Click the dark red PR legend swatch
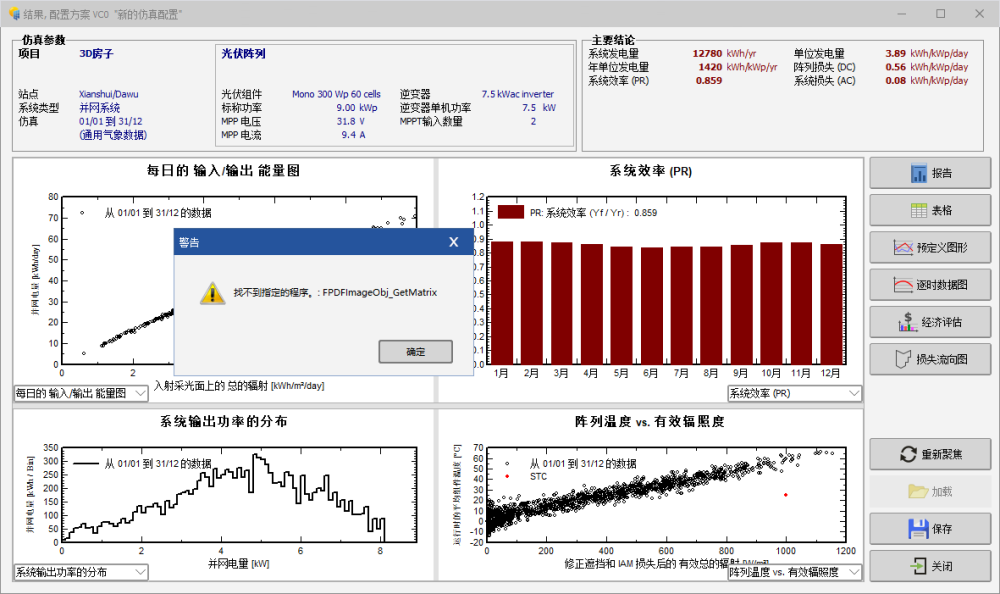The width and height of the screenshot is (1000, 594). [x=510, y=212]
